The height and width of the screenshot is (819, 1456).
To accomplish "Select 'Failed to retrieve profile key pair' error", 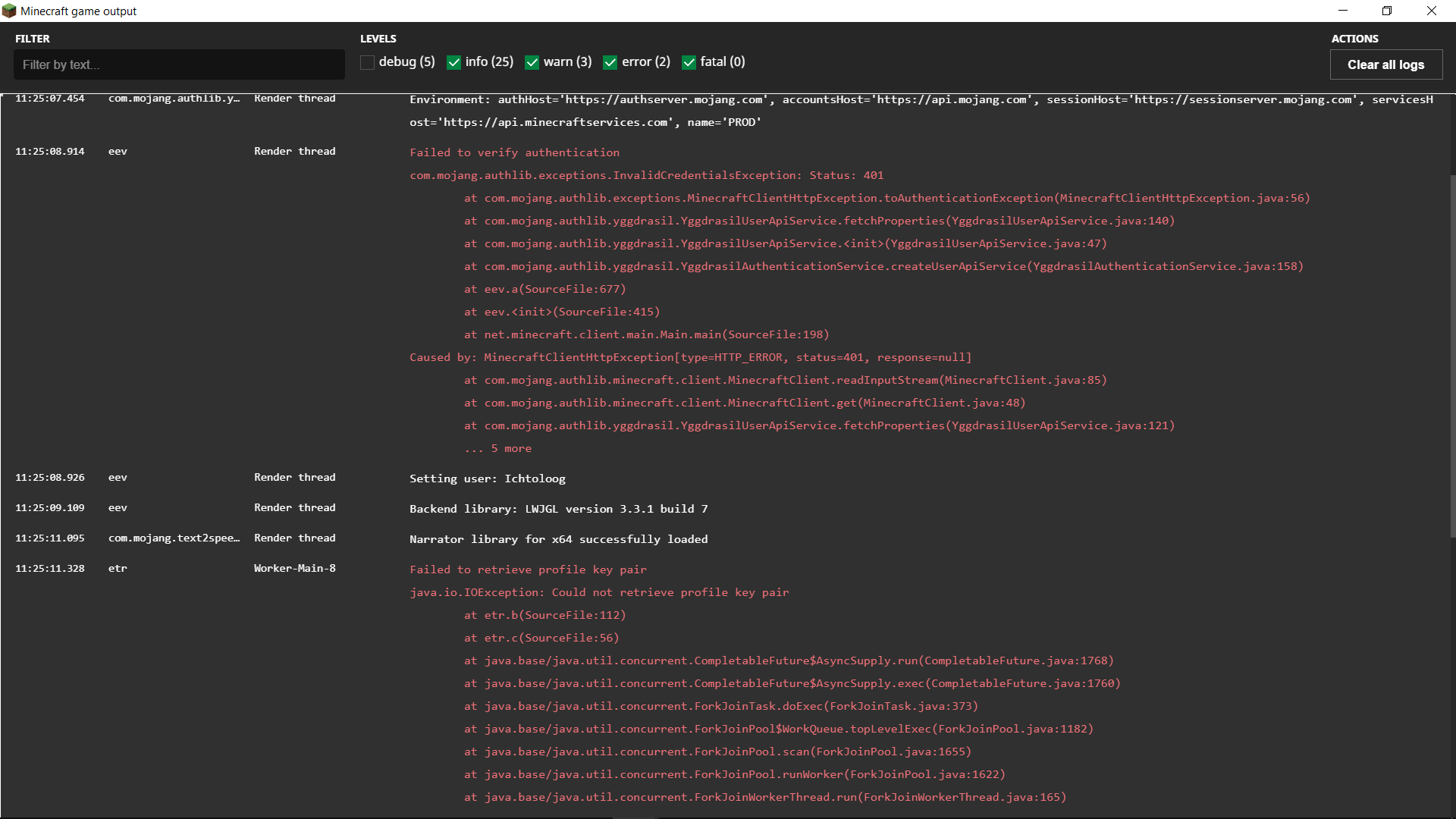I will (x=528, y=570).
